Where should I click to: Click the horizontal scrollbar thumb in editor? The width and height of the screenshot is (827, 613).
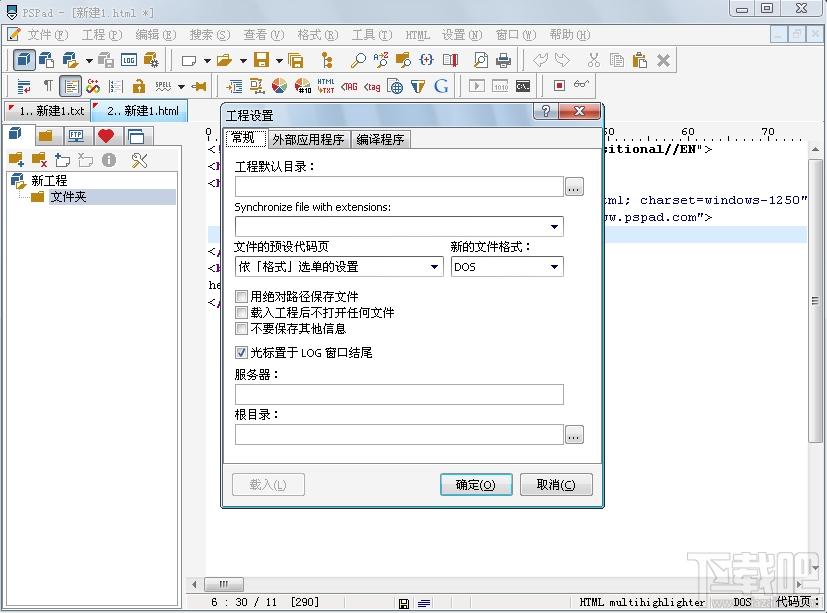pos(224,584)
